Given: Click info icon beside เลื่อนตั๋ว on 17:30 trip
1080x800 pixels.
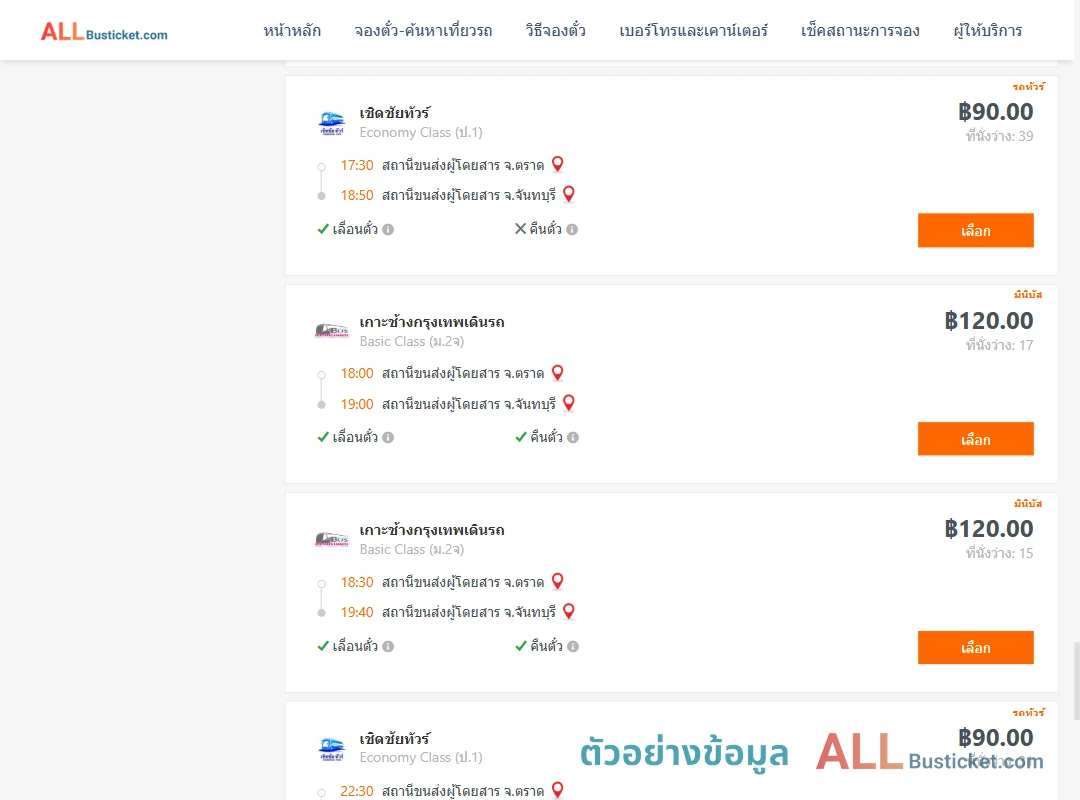Looking at the screenshot, I should [x=388, y=229].
